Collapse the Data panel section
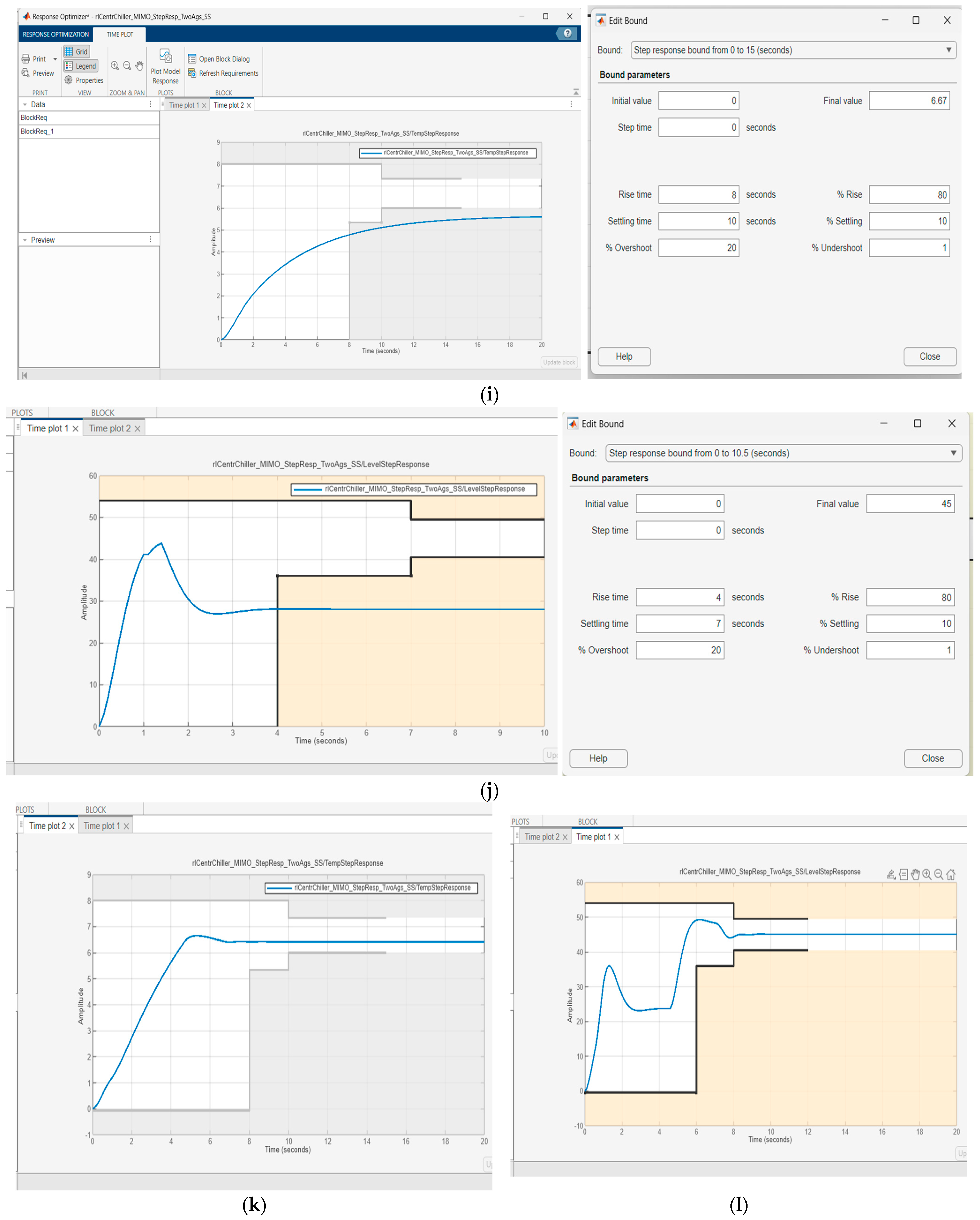 25,105
